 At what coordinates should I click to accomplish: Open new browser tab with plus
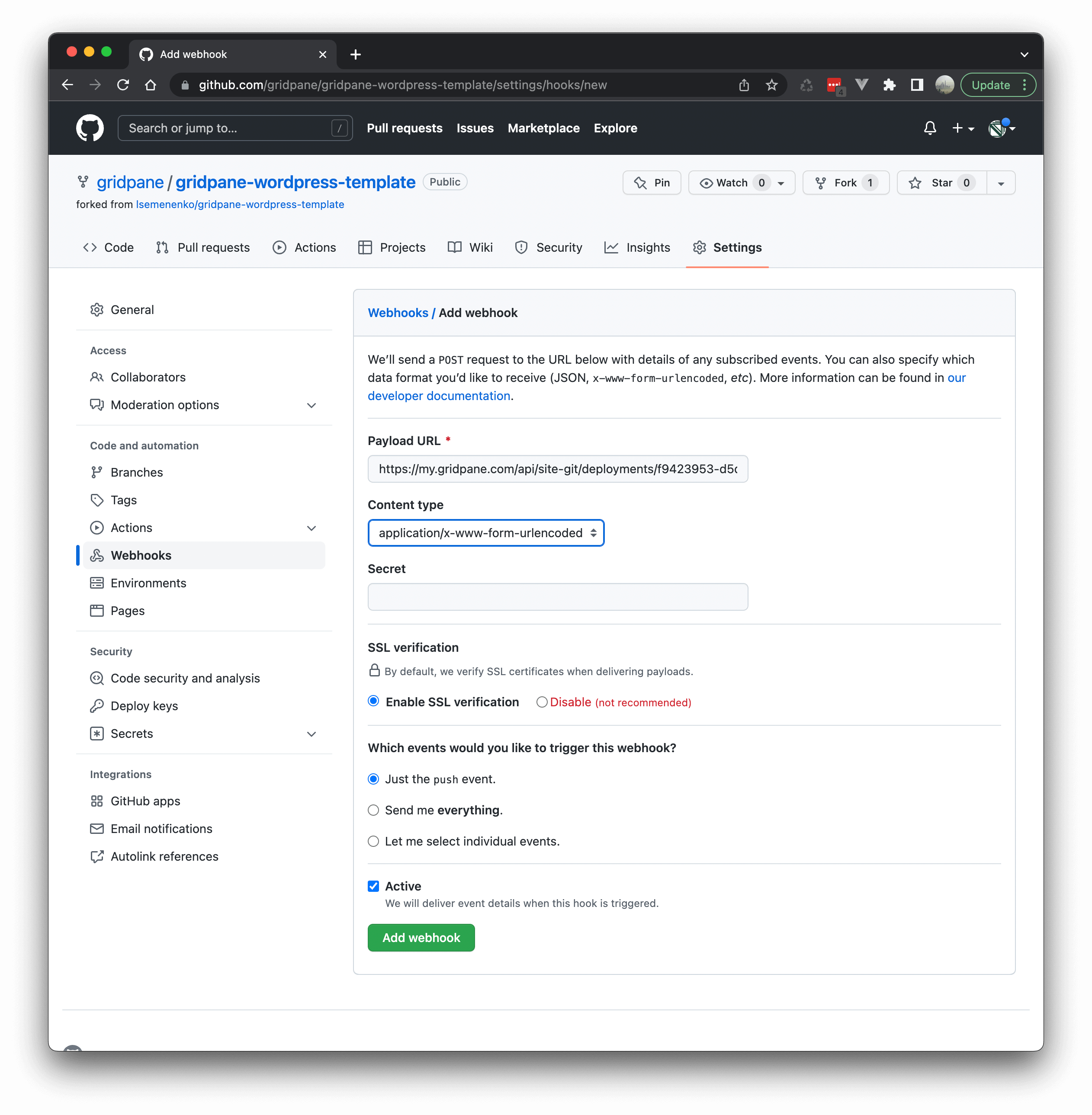(356, 54)
